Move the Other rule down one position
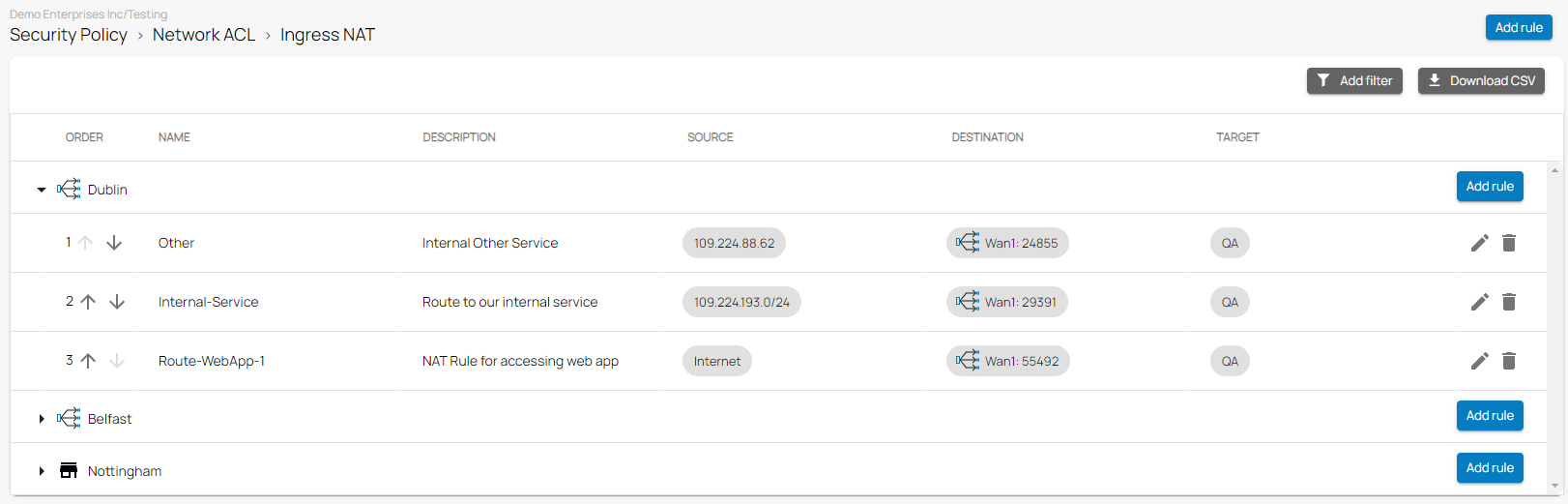The image size is (1568, 504). tap(114, 243)
